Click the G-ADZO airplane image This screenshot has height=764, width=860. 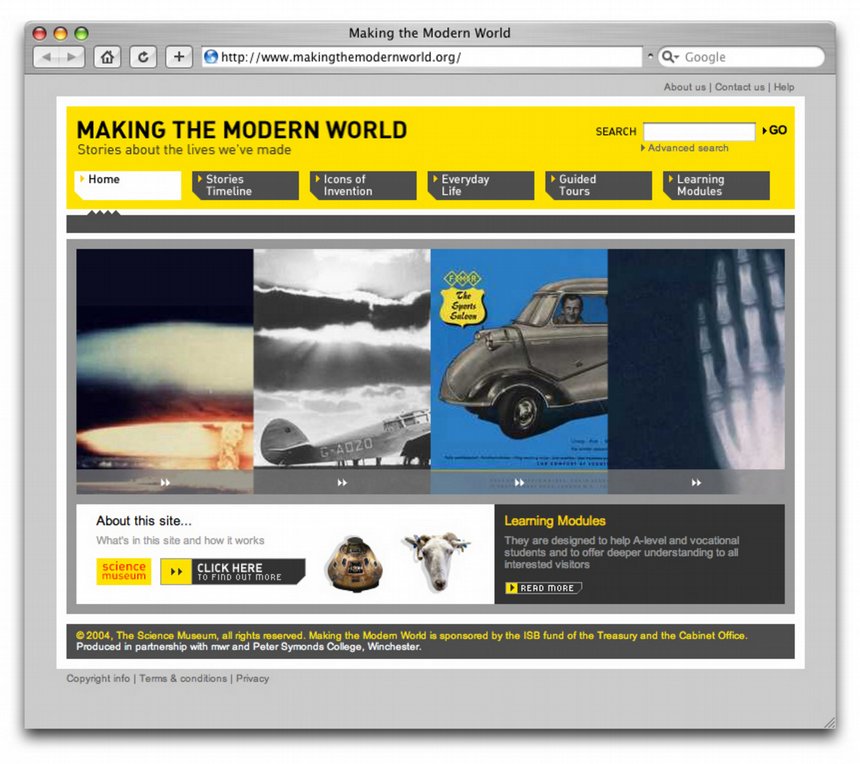(x=342, y=359)
